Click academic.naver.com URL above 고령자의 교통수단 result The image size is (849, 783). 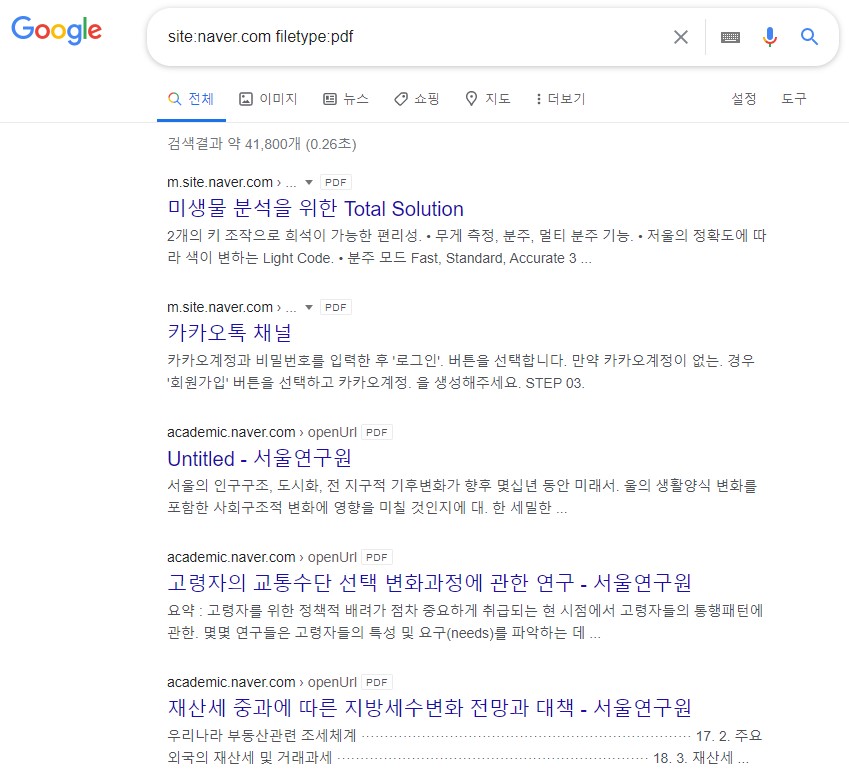pos(262,557)
